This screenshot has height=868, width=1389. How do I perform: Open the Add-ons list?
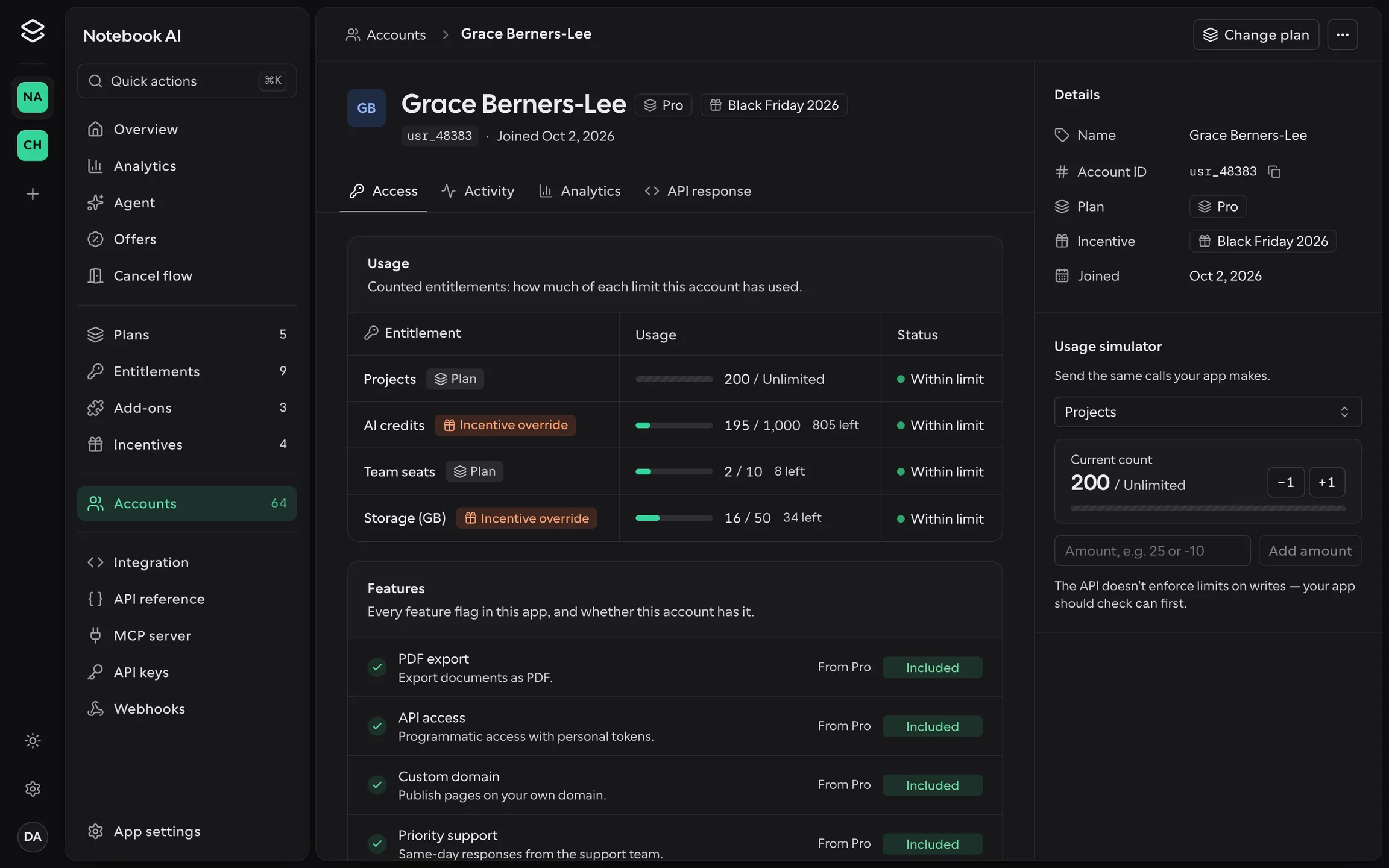tap(187, 408)
